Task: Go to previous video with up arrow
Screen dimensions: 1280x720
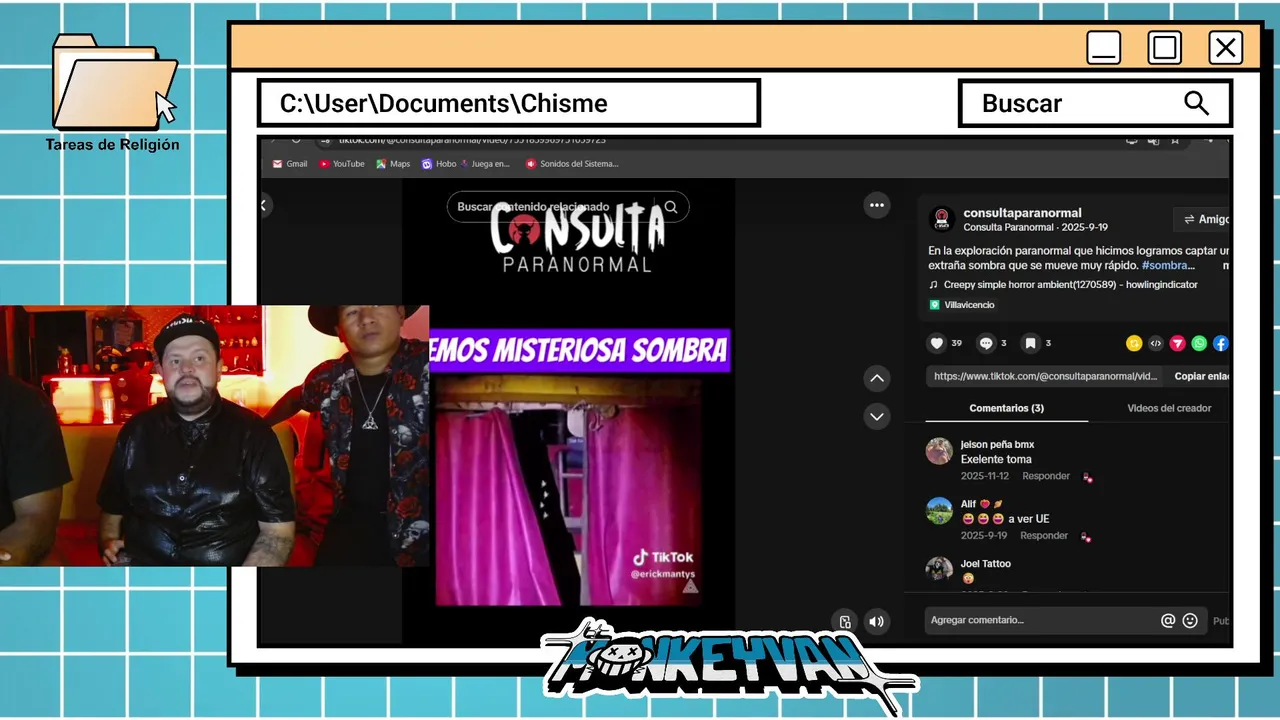Action: pyautogui.click(x=877, y=378)
